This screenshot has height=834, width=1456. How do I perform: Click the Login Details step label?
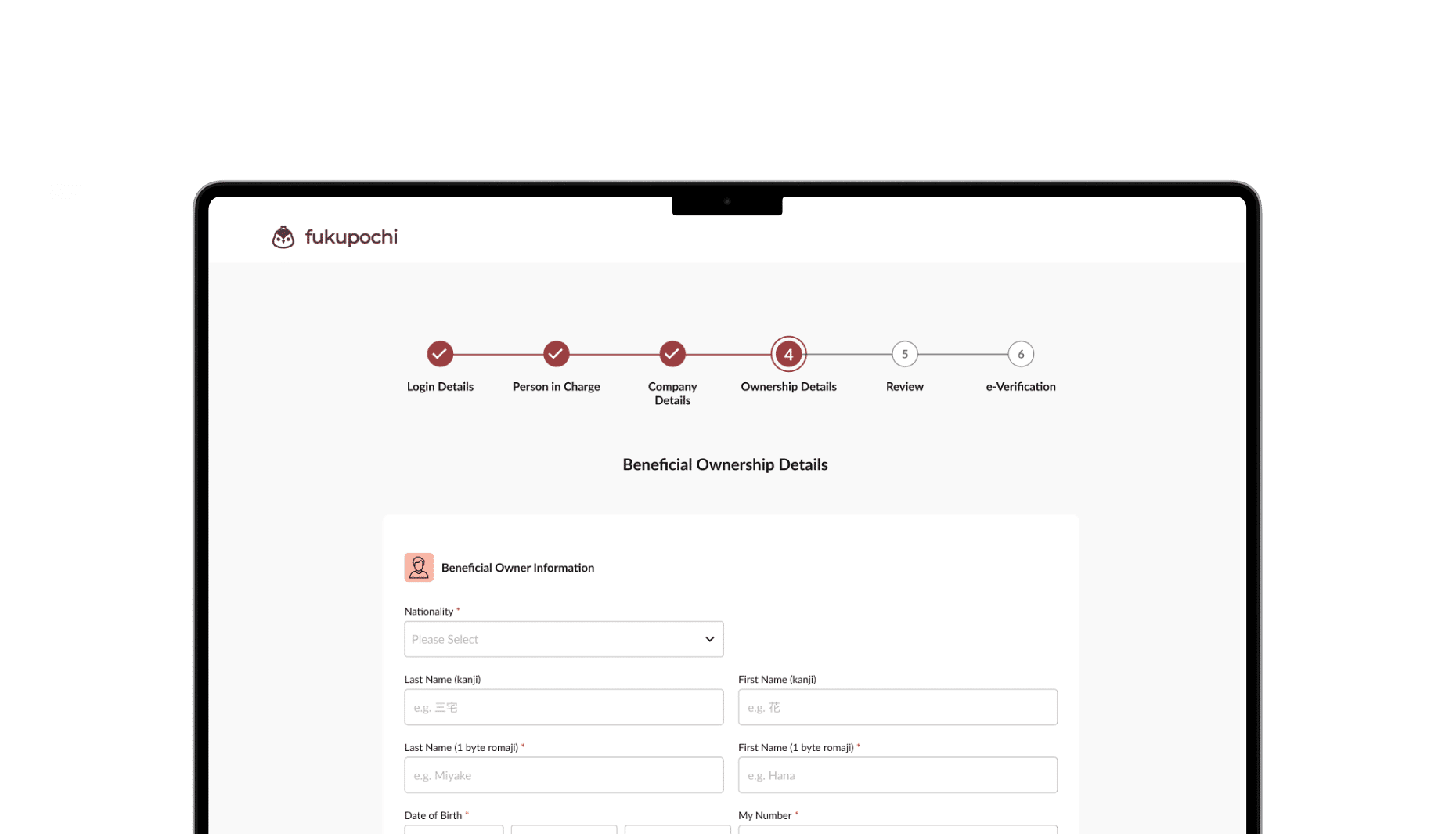pyautogui.click(x=440, y=387)
